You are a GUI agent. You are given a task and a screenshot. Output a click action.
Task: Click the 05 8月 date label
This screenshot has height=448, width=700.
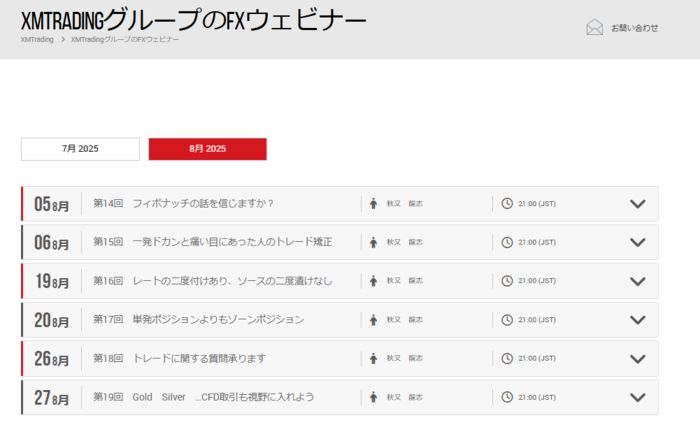coord(51,204)
